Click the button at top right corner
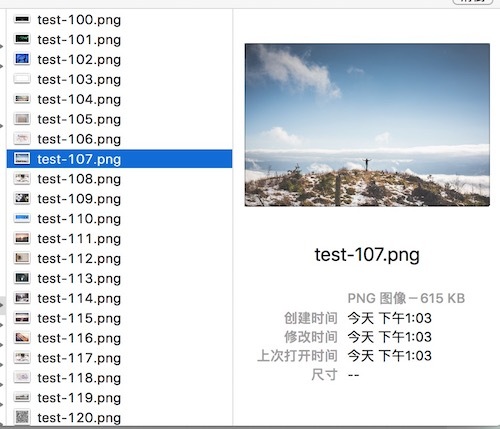 [x=473, y=2]
